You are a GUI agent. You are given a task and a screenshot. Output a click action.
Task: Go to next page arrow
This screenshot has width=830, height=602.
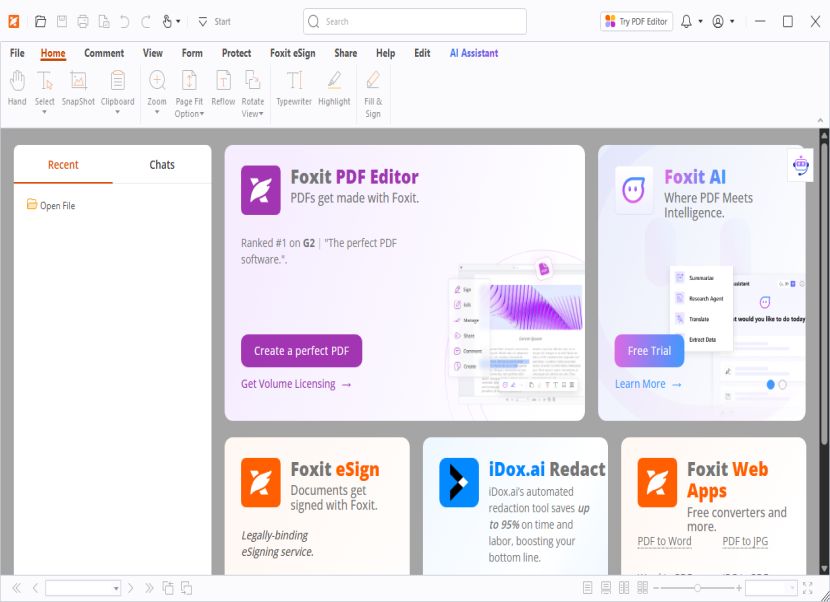pyautogui.click(x=130, y=588)
